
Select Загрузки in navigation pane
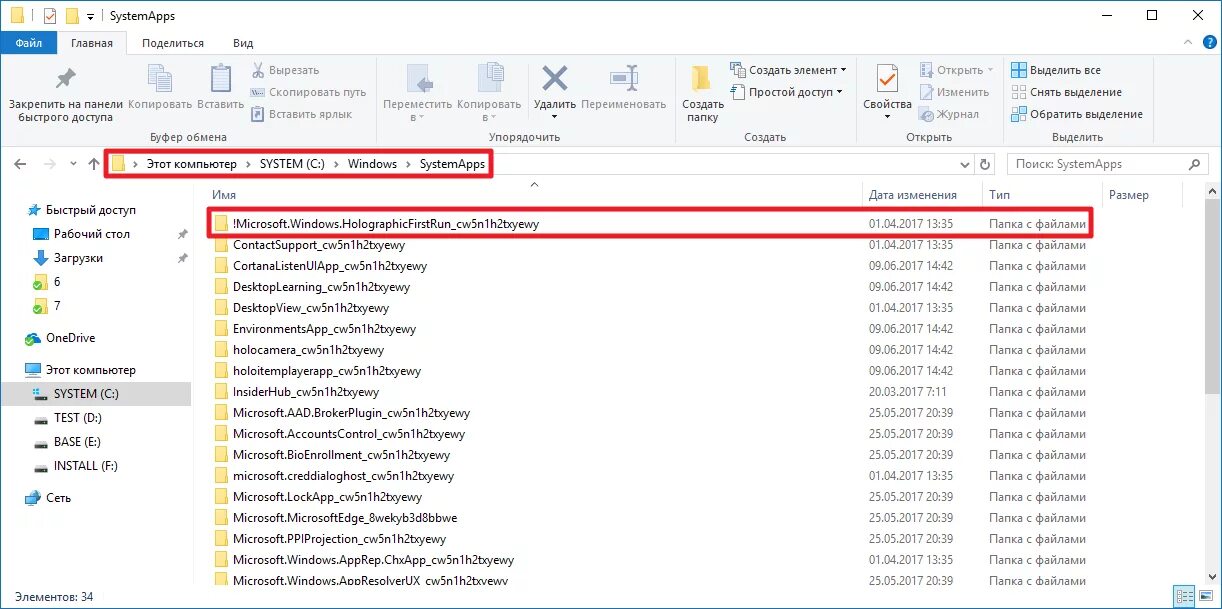(78, 258)
